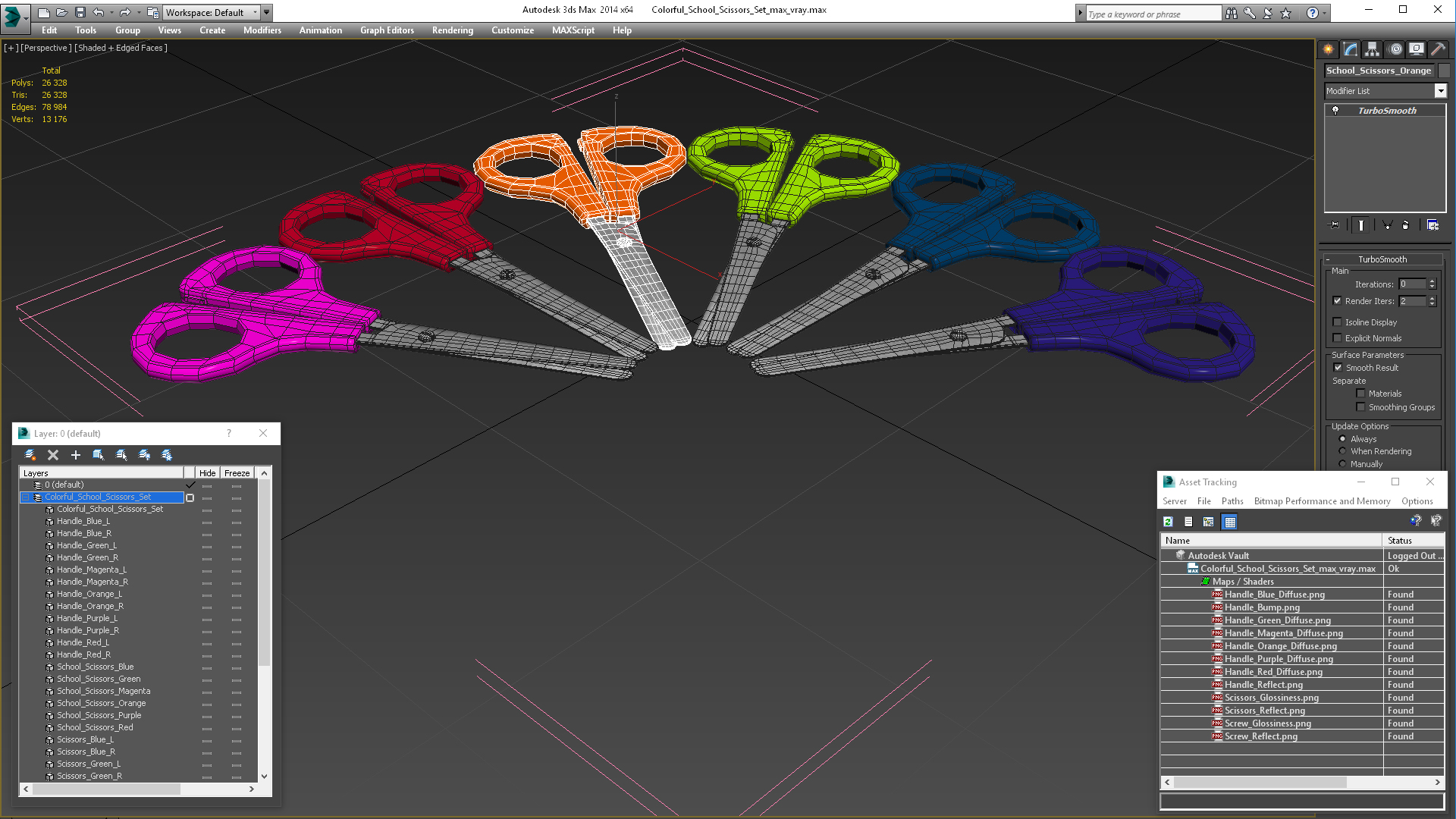
Task: Click the Open File folder icon
Action: pyautogui.click(x=61, y=13)
